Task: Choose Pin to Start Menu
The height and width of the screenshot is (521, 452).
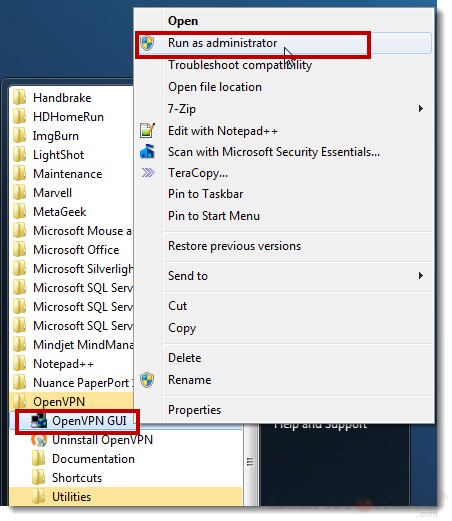Action: [214, 216]
